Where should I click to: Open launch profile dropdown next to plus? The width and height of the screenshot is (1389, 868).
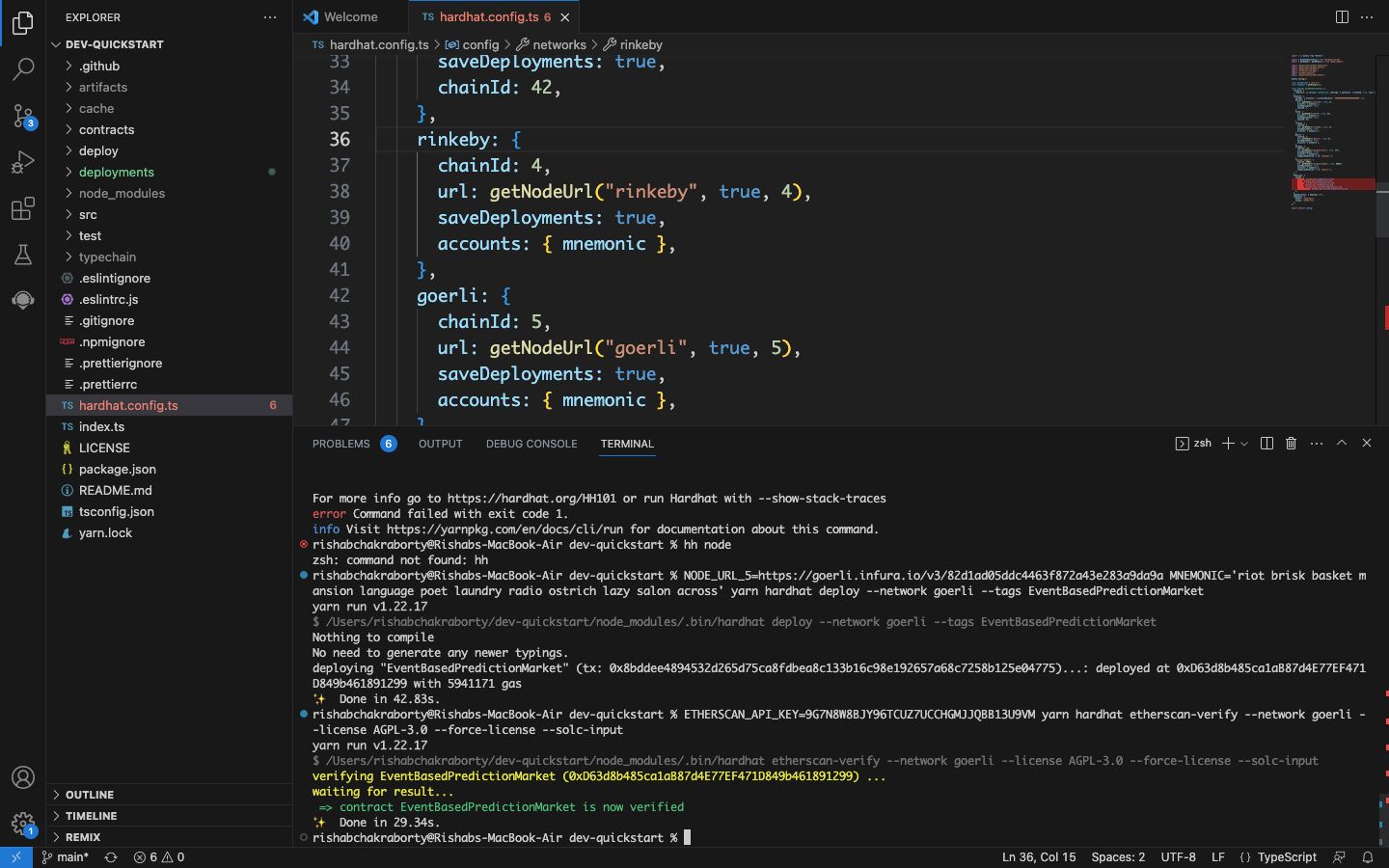pos(1244,444)
